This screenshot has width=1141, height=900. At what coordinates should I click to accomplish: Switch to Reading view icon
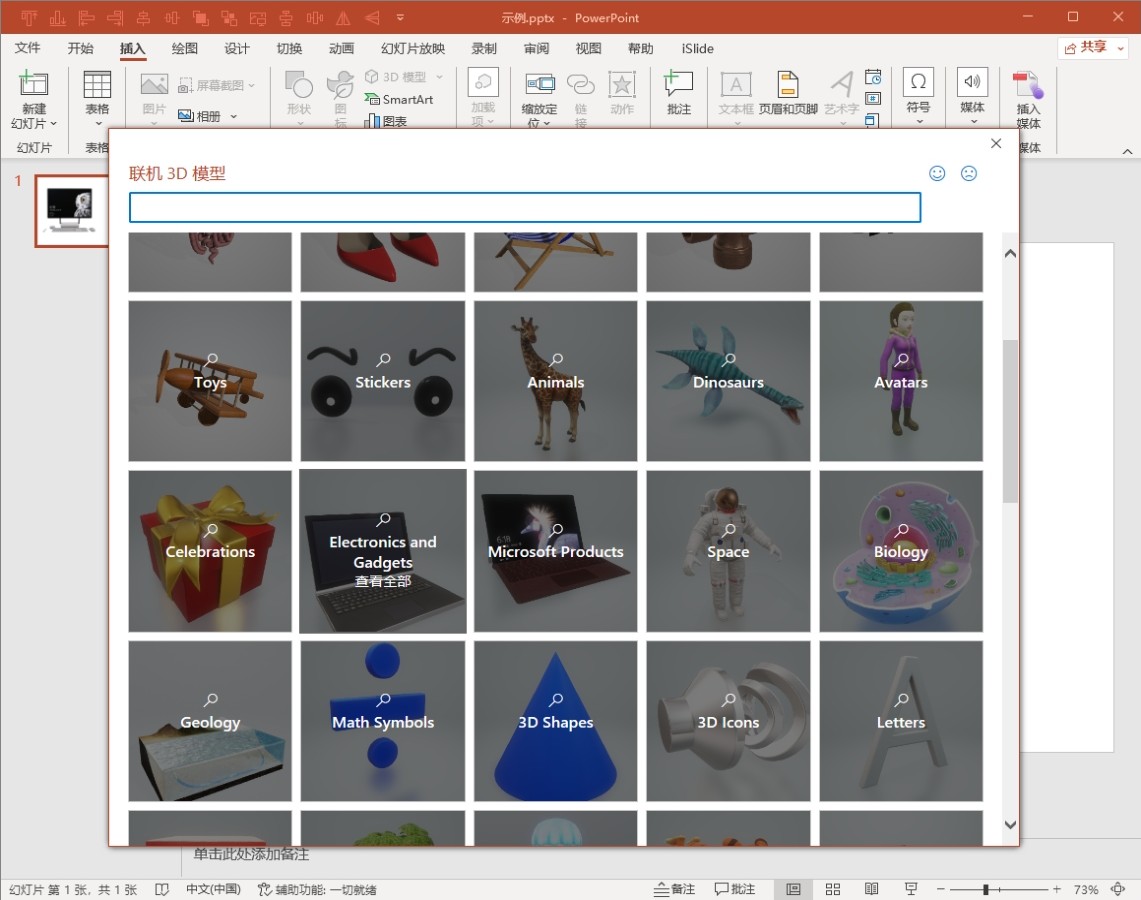click(x=872, y=889)
